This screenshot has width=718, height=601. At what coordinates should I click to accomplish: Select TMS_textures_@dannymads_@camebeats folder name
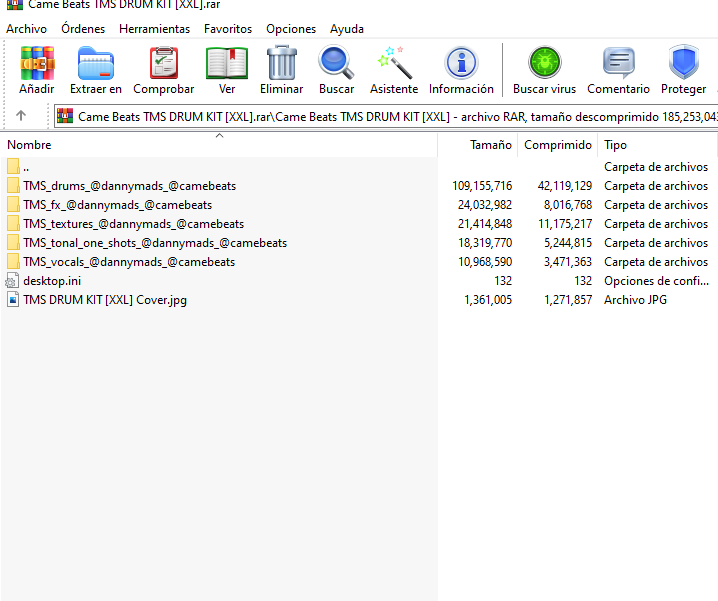[x=134, y=224]
